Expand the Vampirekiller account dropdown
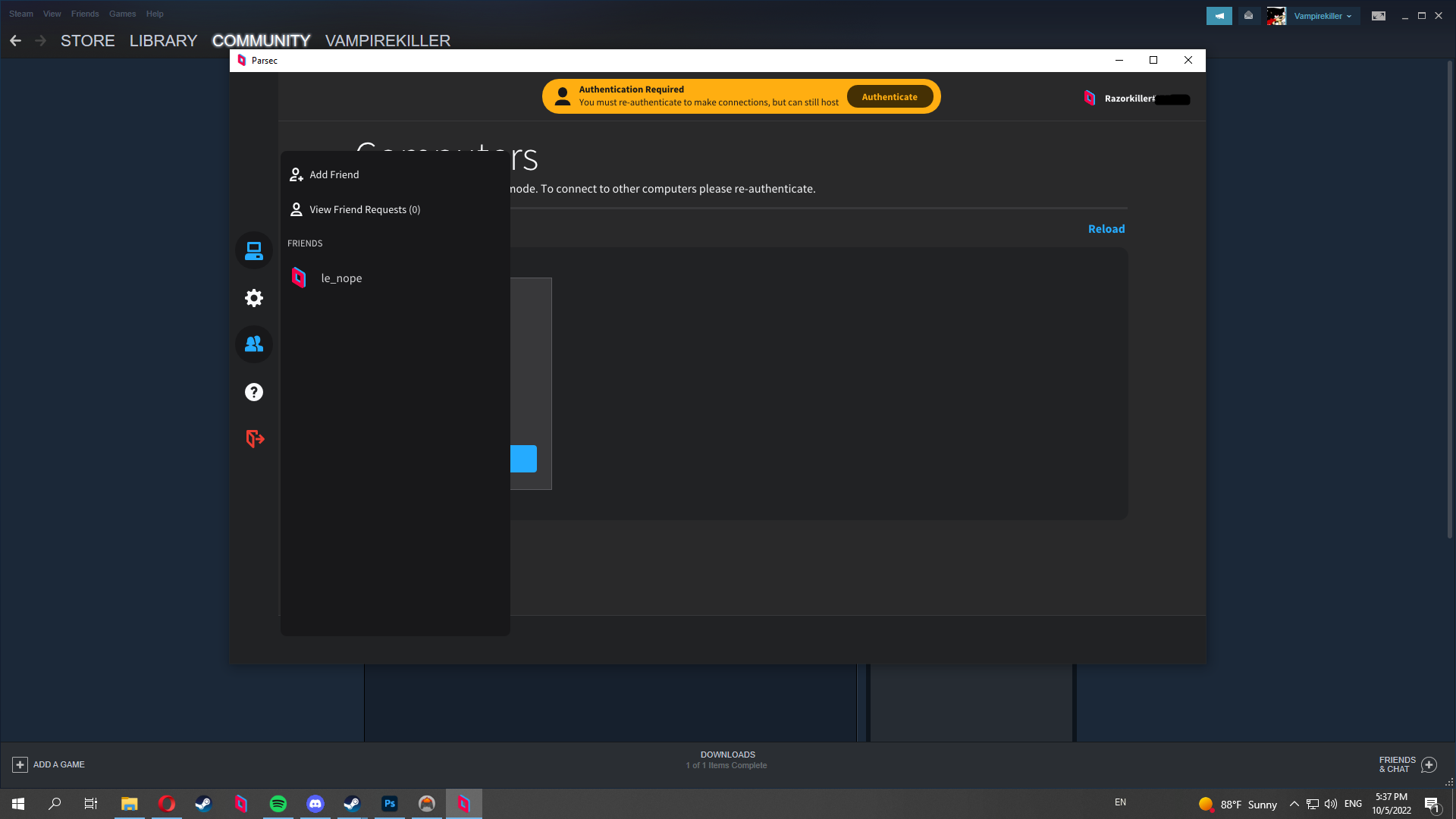This screenshot has height=819, width=1456. coord(1322,16)
